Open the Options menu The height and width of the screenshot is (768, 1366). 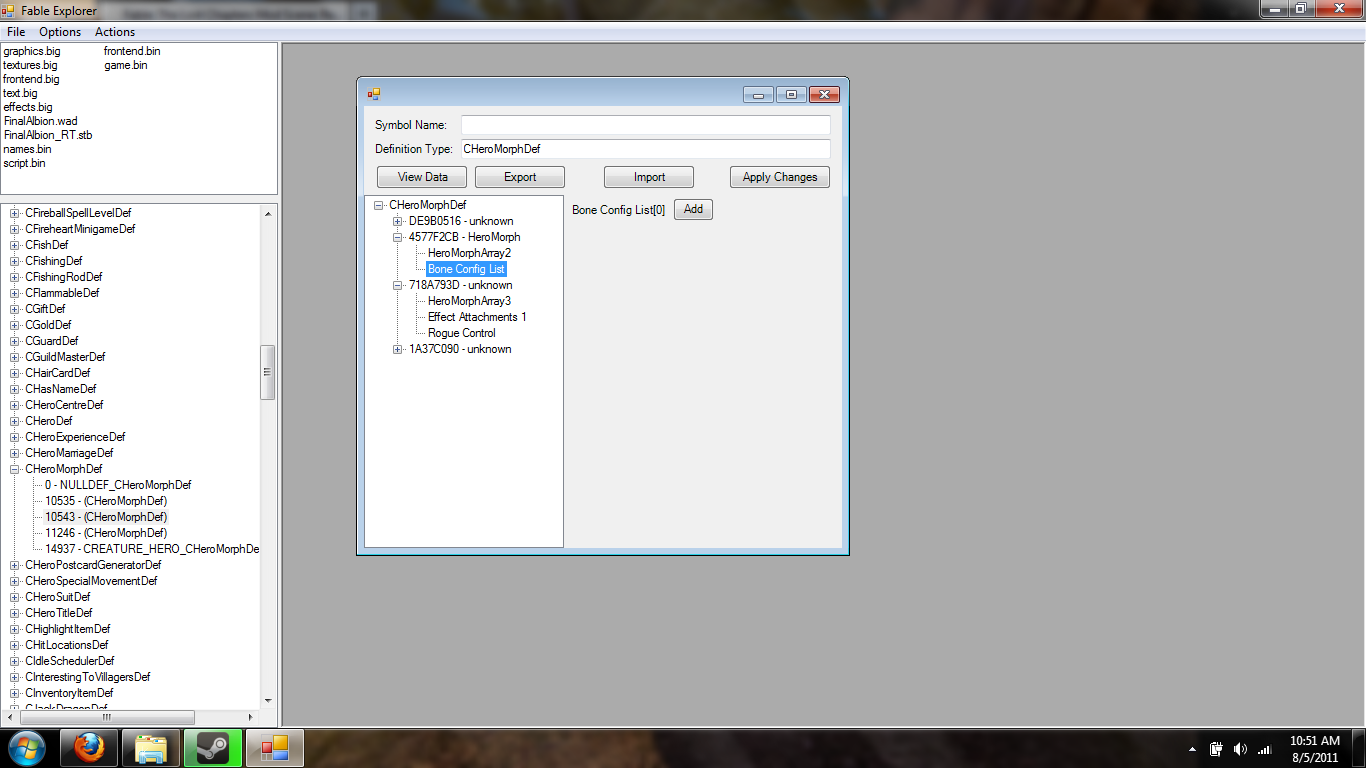[60, 32]
